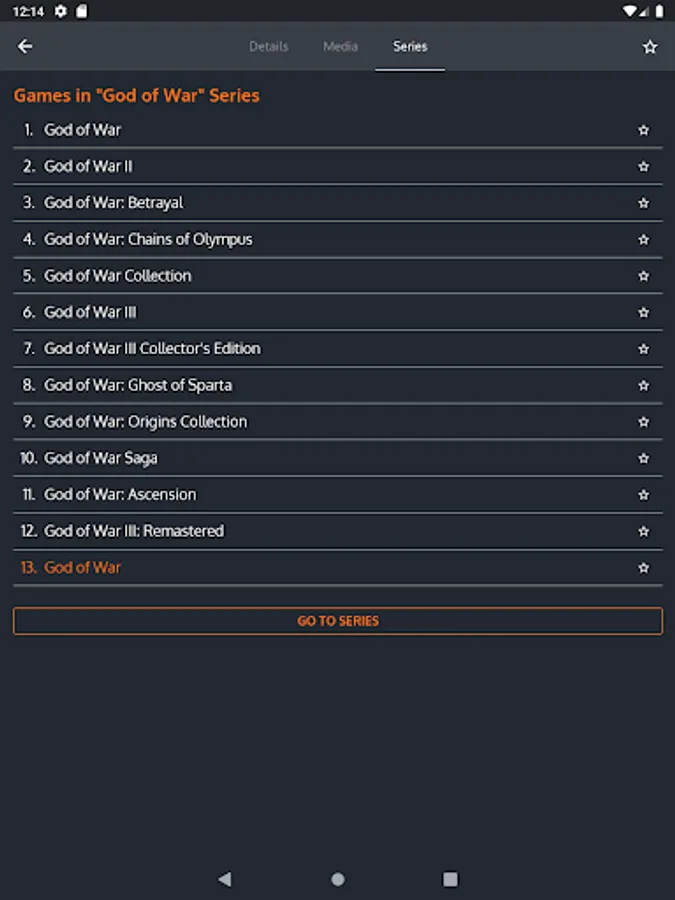675x900 pixels.
Task: Switch to the Details tab
Action: coord(268,47)
